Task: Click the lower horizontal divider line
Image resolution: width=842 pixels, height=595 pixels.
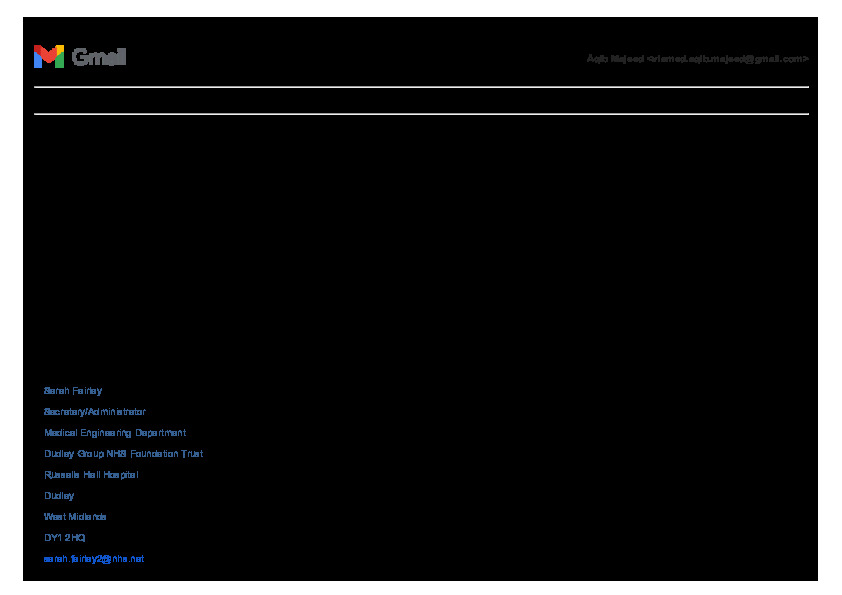Action: point(420,114)
